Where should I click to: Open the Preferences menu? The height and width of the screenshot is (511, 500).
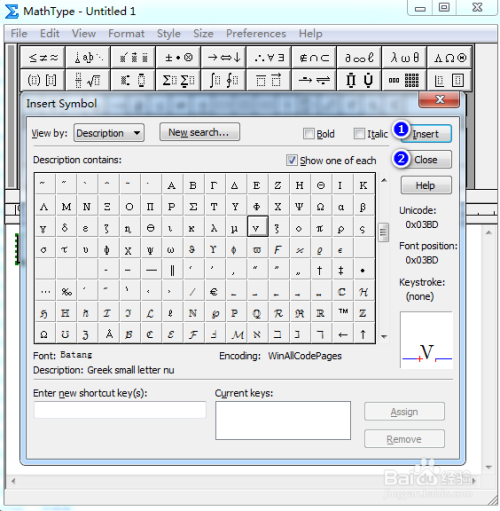pos(256,34)
